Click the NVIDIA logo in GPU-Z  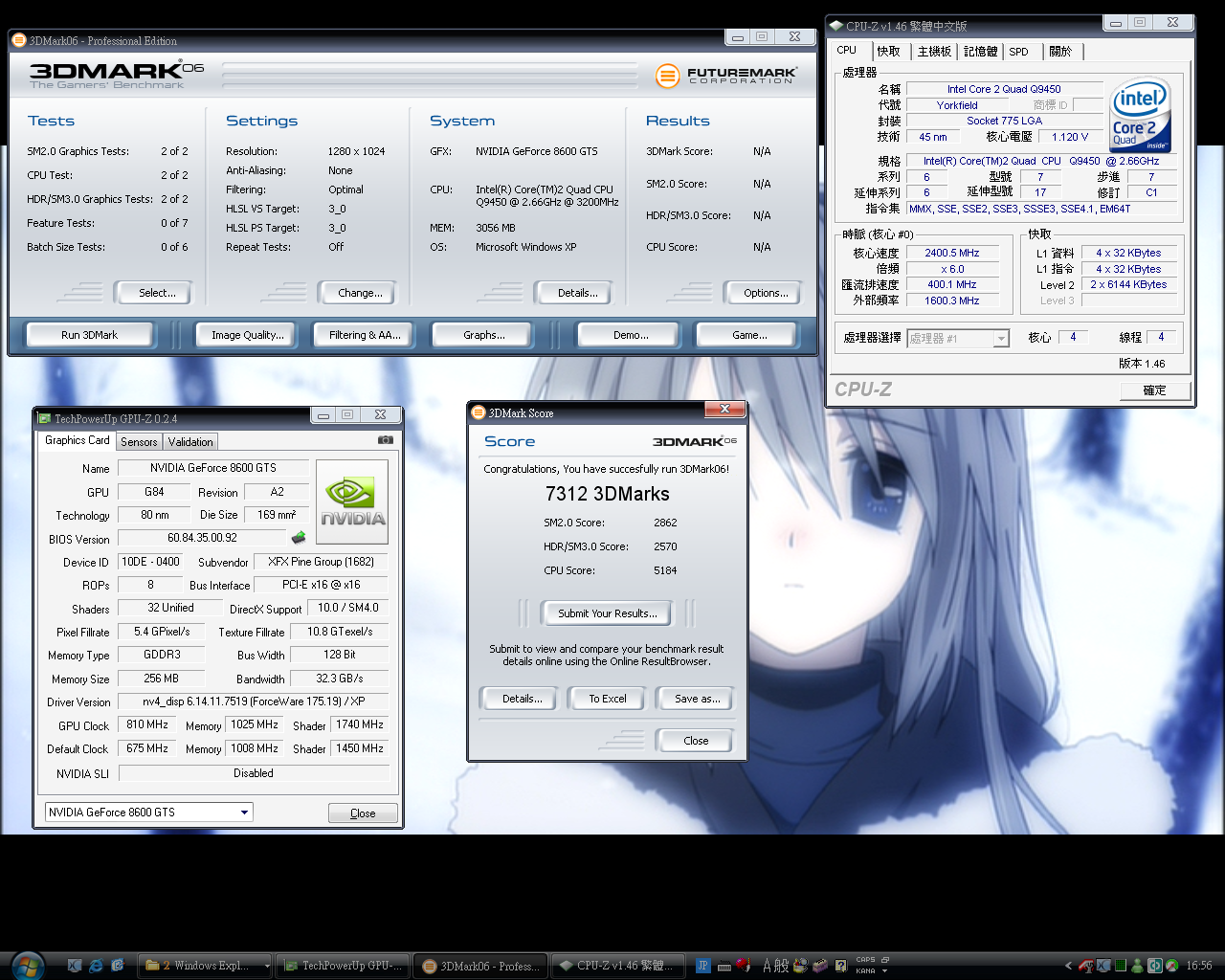[352, 502]
